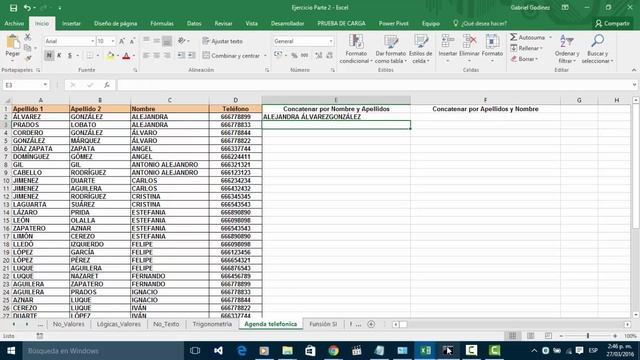Viewport: 640px width, 360px height.
Task: Open the Rellenar fill dropdown
Action: (x=527, y=48)
